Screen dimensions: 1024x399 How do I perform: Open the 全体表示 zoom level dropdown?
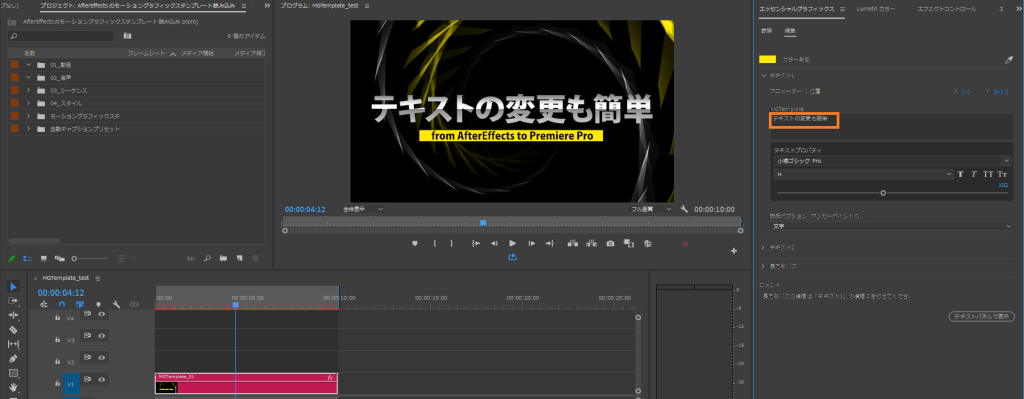[362, 209]
